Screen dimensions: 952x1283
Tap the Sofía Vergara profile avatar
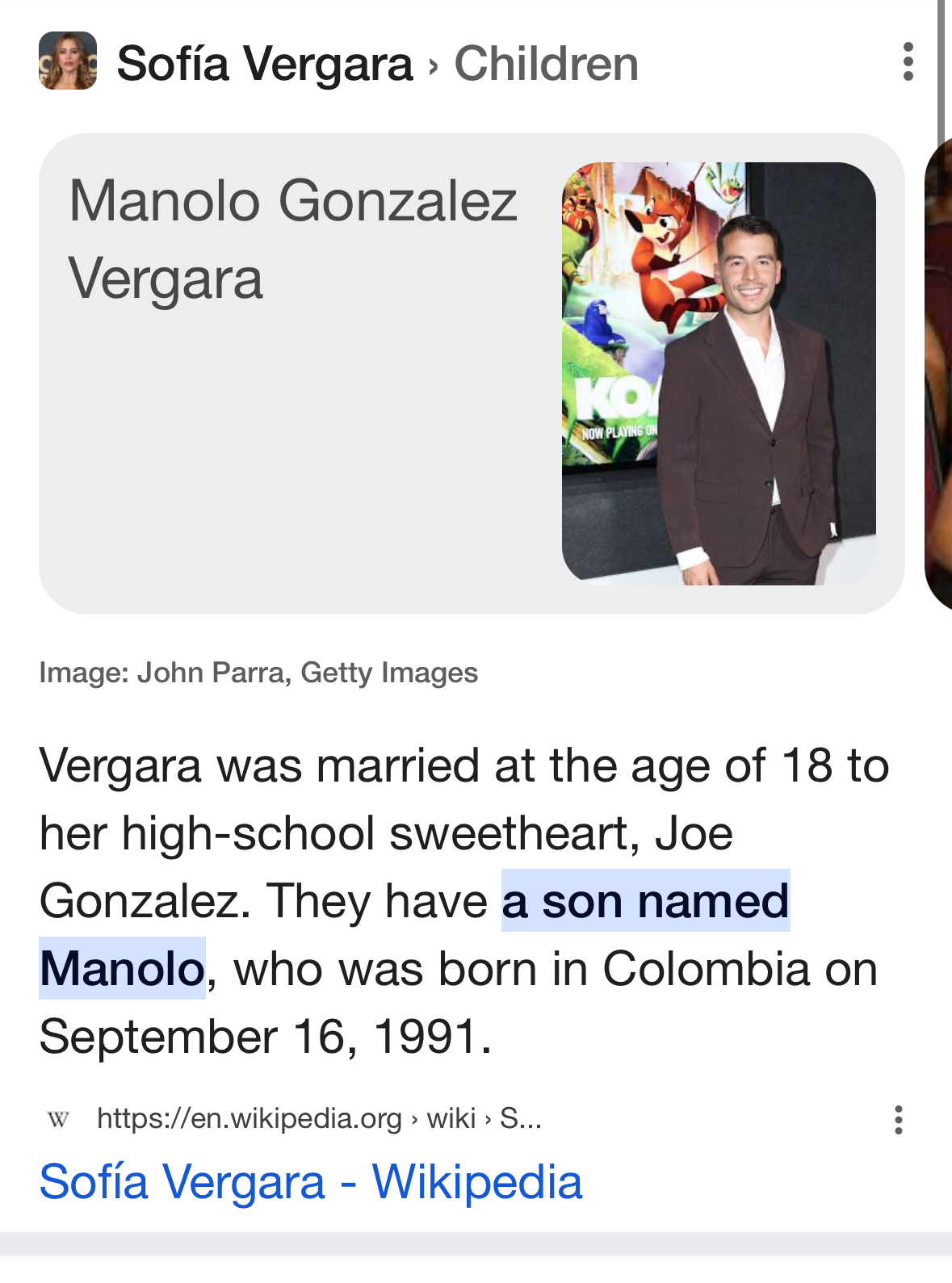click(68, 61)
